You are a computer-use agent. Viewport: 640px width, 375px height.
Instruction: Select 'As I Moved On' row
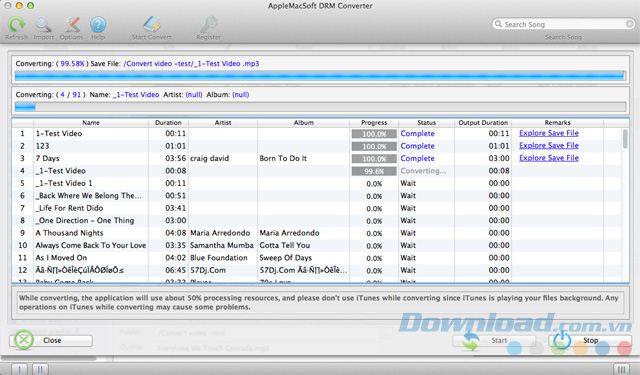tap(316, 258)
